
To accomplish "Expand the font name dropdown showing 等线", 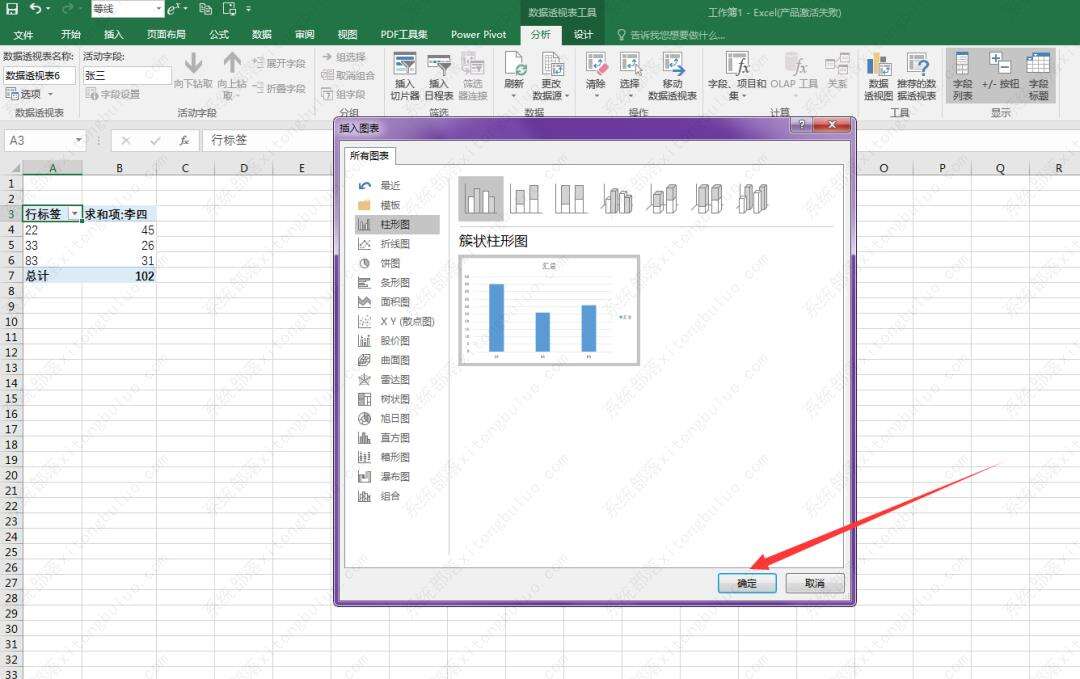I will coord(158,9).
